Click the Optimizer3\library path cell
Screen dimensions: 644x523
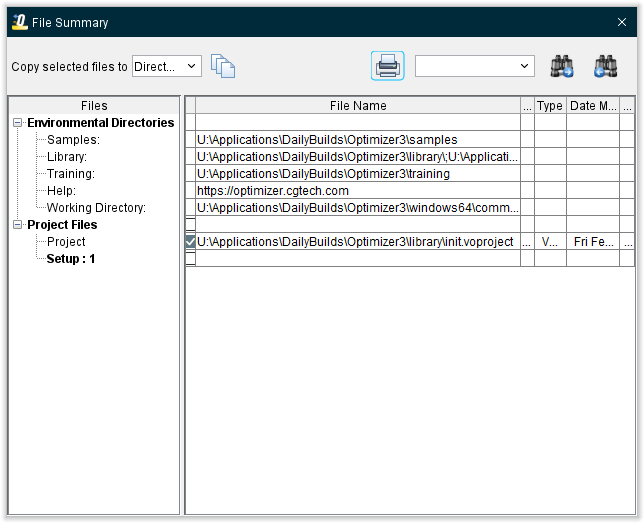(x=358, y=157)
